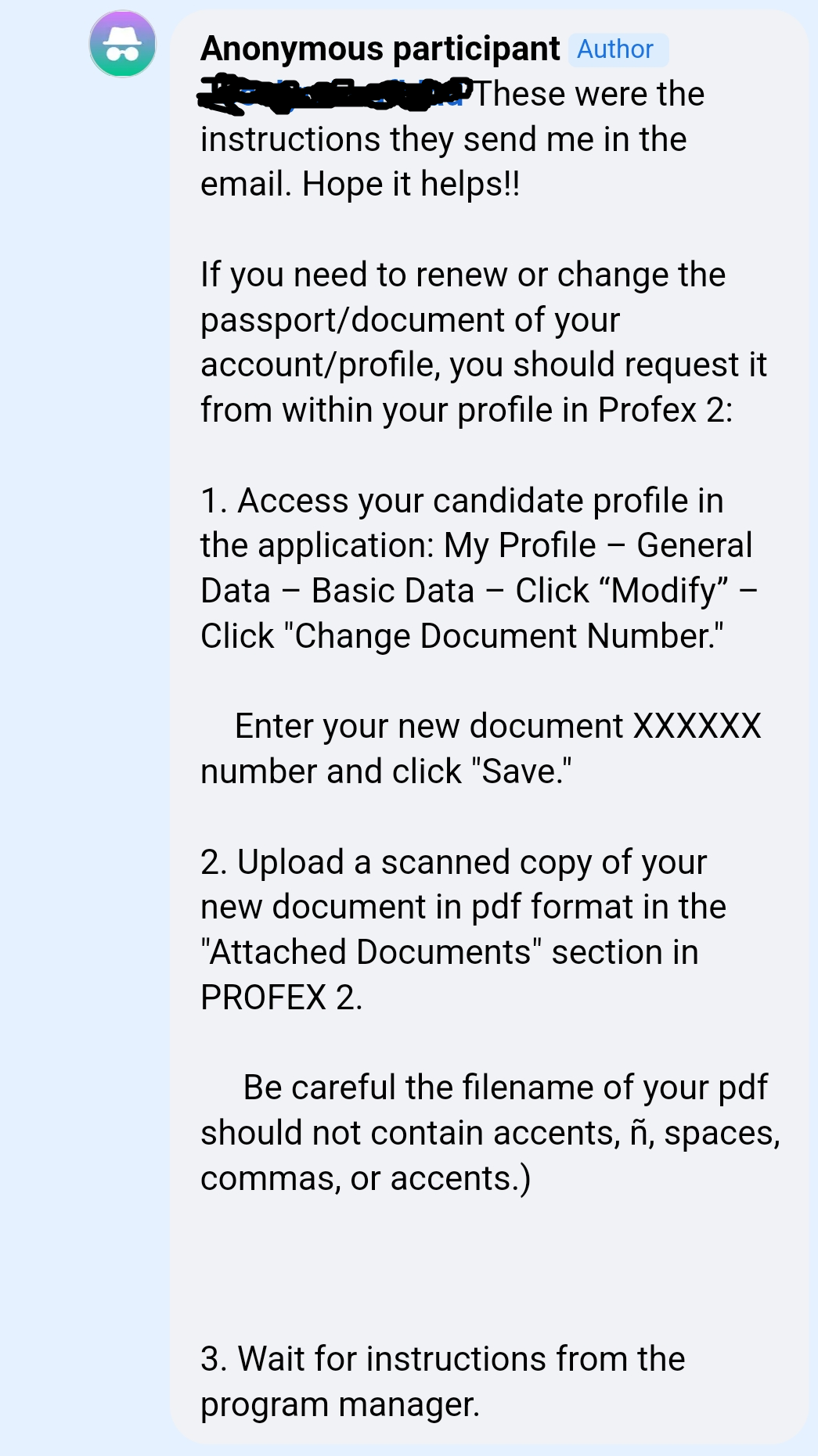
Task: Click the anonymous incognito avatar icon
Action: click(x=123, y=44)
